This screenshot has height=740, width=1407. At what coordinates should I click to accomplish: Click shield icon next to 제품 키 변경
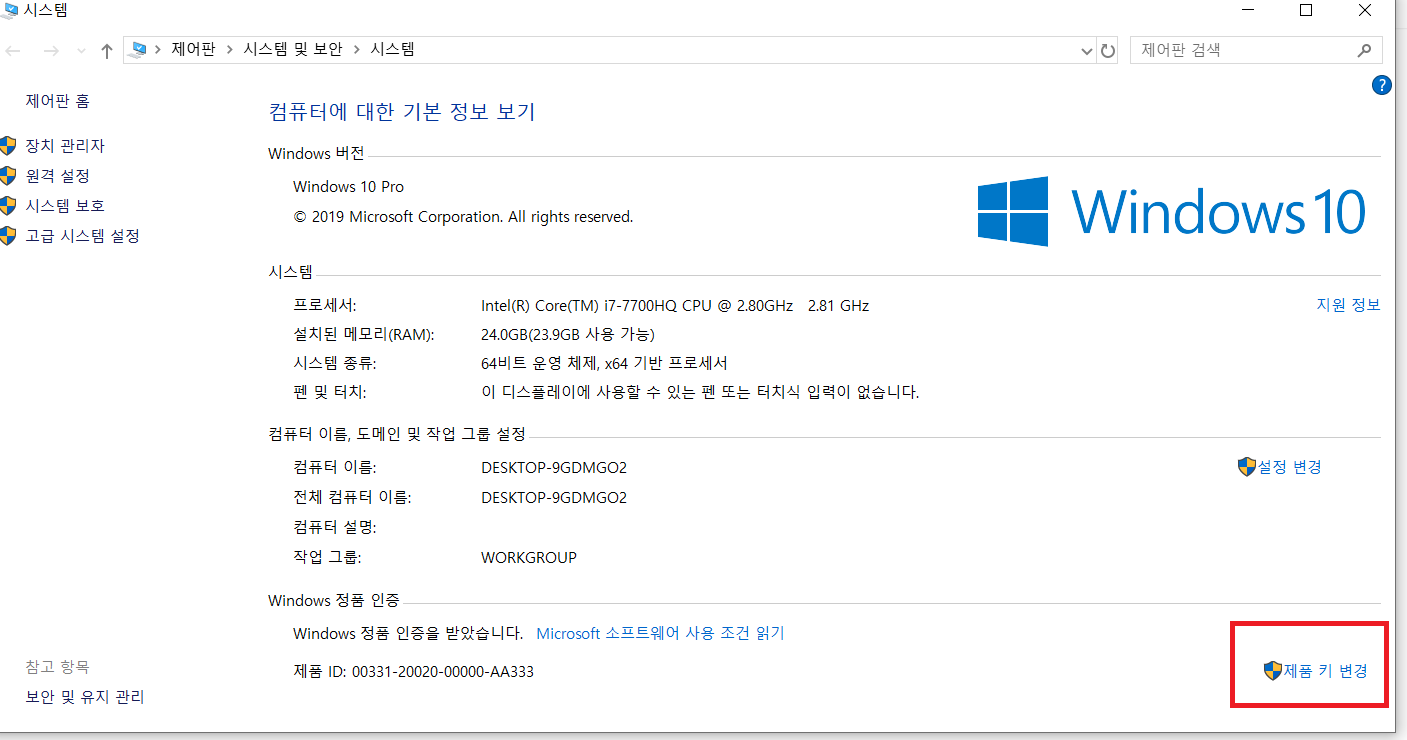[1273, 670]
